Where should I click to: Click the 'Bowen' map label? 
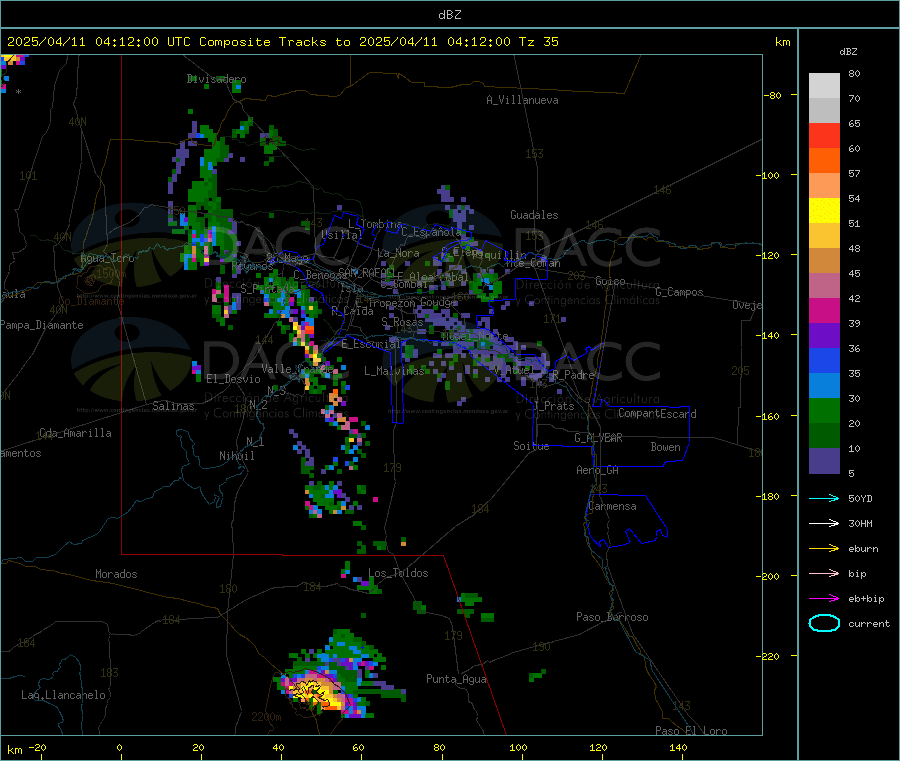click(x=665, y=447)
